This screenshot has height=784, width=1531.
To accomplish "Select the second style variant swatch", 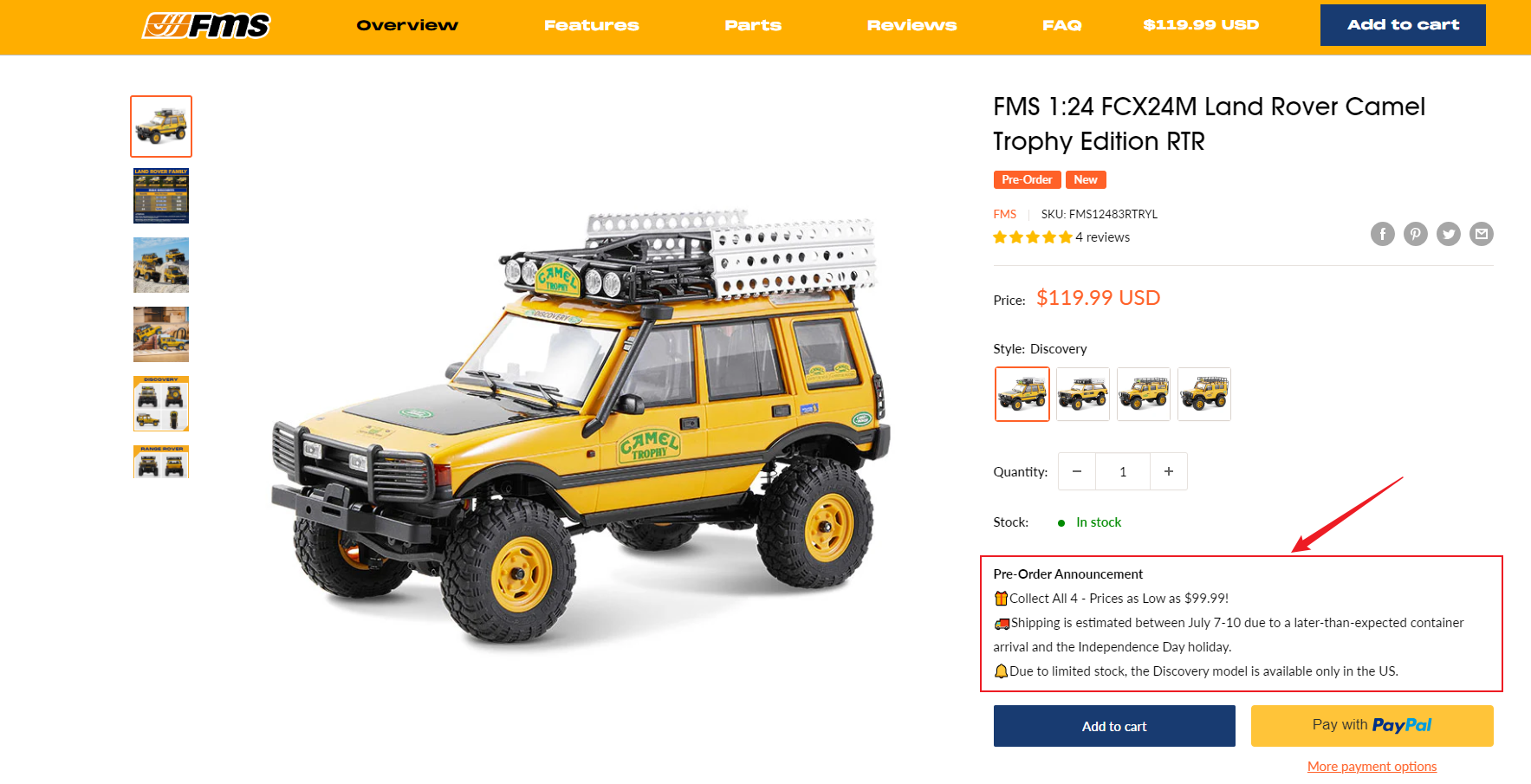I will click(1083, 394).
